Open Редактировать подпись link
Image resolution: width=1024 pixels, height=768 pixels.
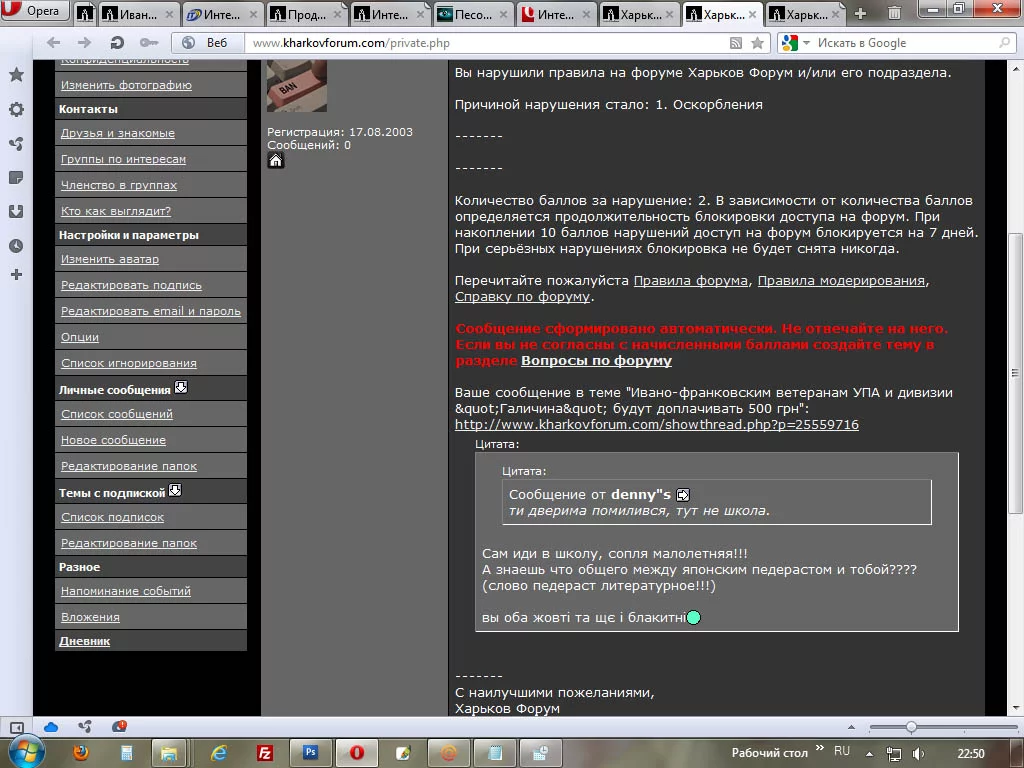tap(131, 285)
